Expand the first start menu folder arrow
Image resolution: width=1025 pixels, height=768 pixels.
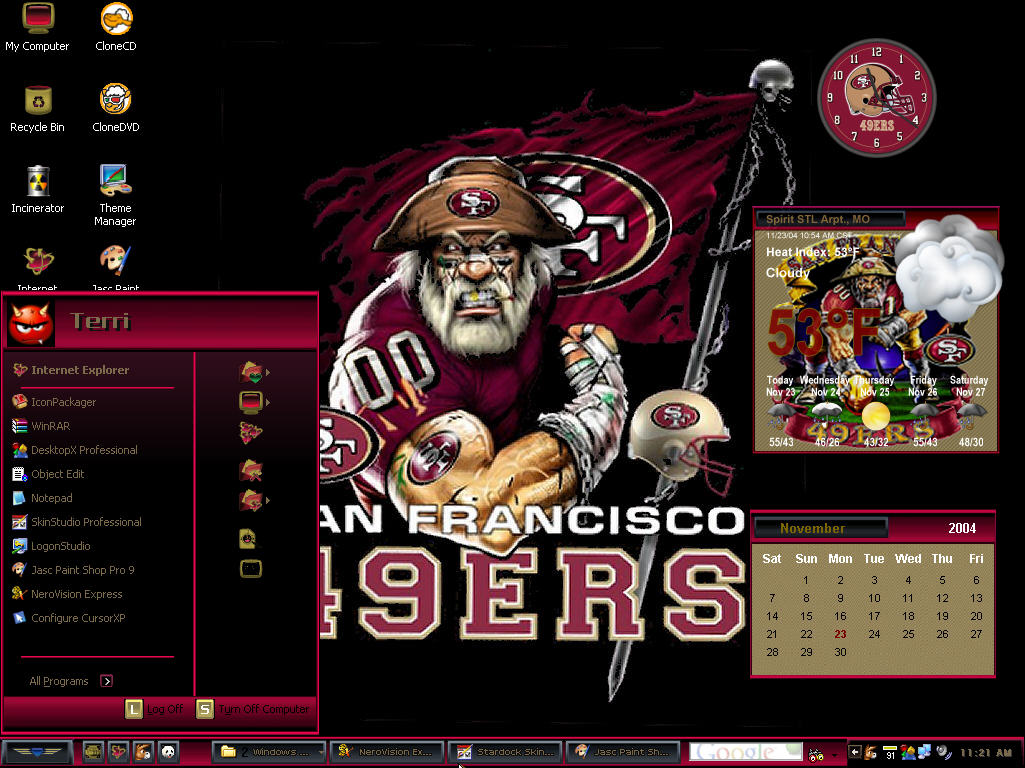[267, 373]
